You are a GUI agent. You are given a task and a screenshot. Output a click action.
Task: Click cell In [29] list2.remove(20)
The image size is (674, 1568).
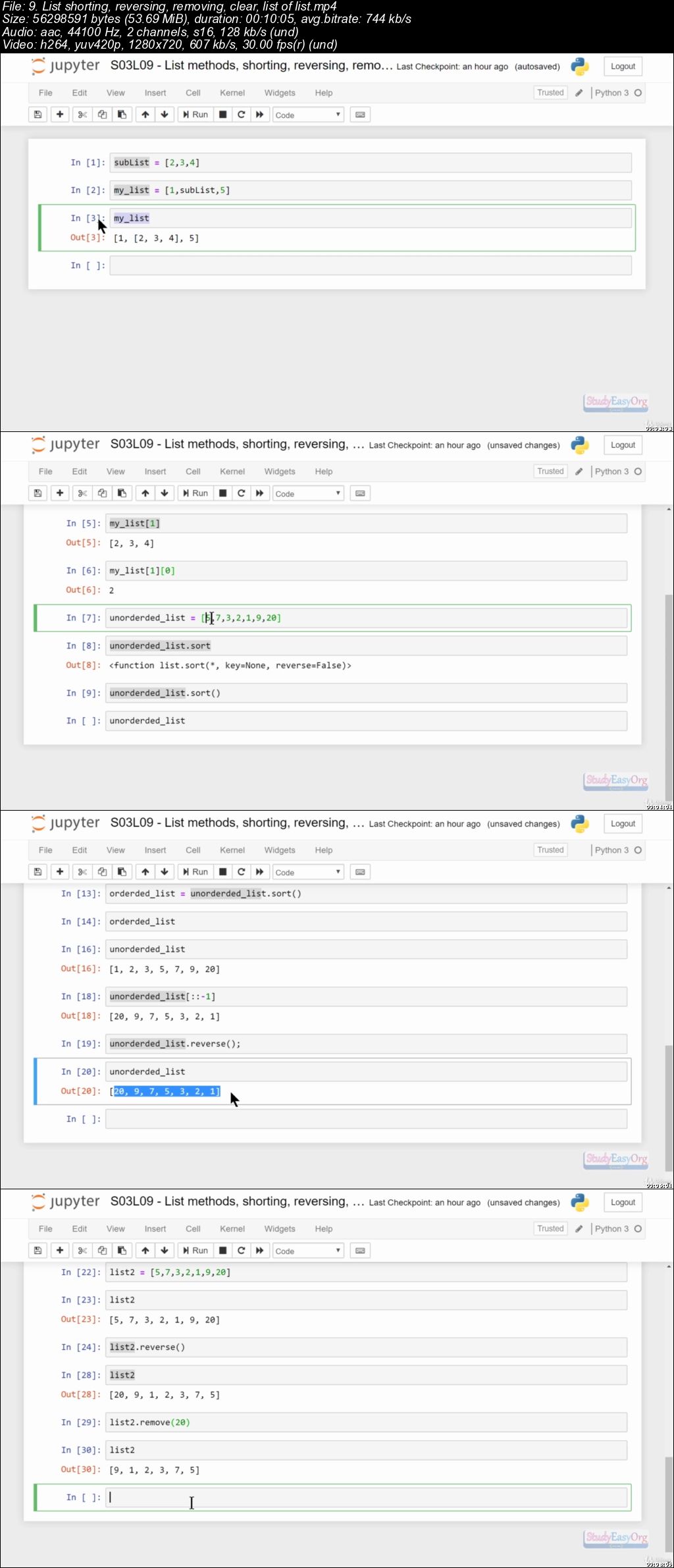(366, 1422)
